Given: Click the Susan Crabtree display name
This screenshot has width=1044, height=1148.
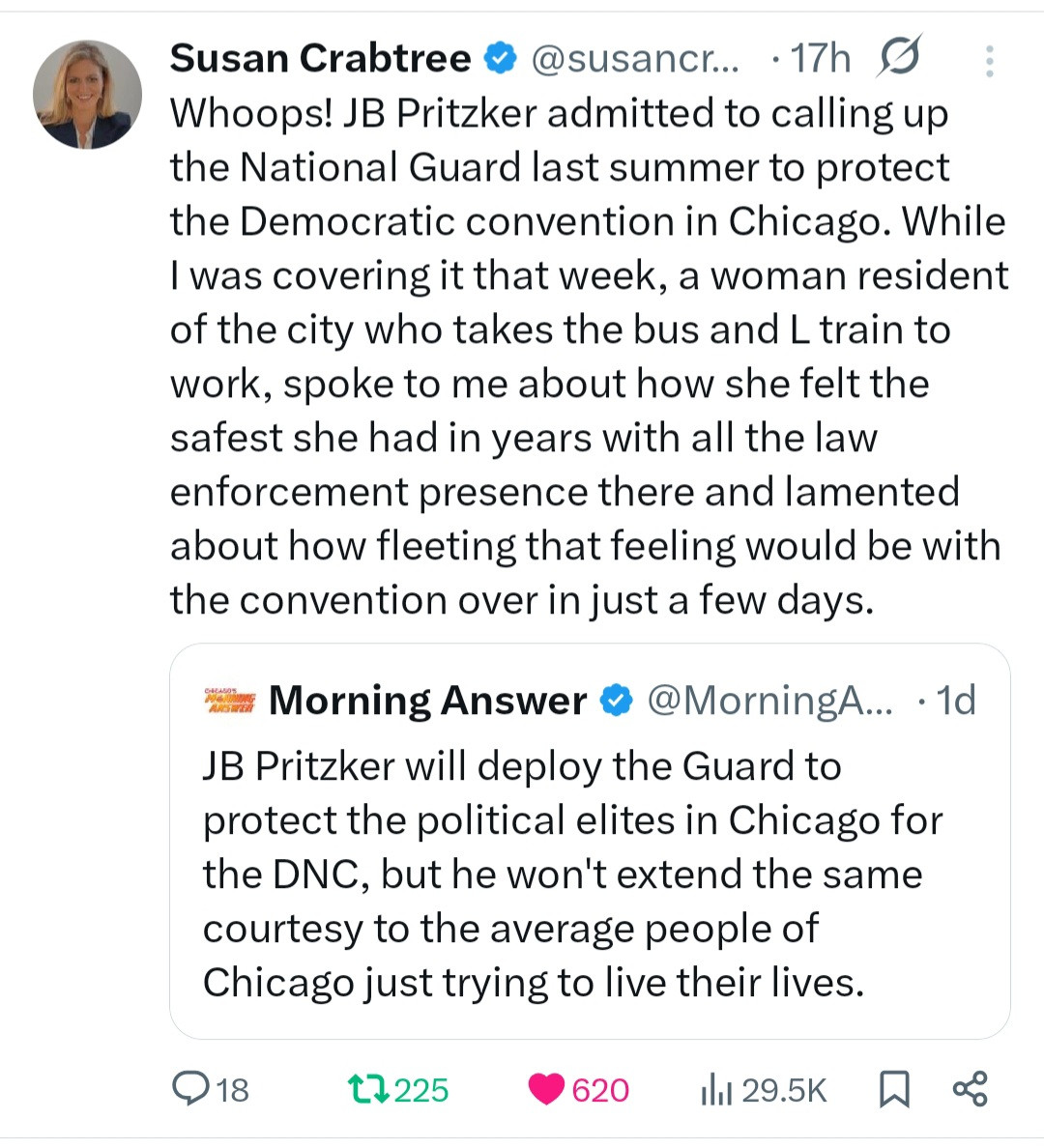Looking at the screenshot, I should point(320,59).
